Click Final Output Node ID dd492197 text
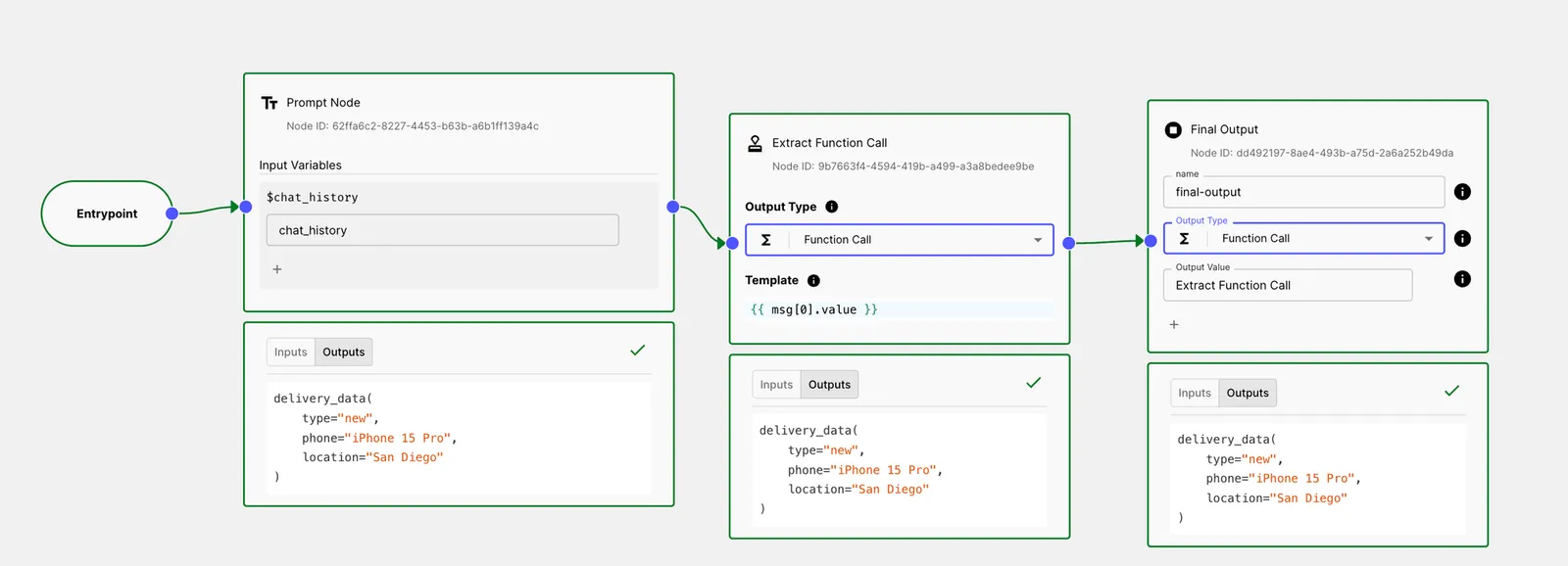The width and height of the screenshot is (1568, 566). point(1322,153)
